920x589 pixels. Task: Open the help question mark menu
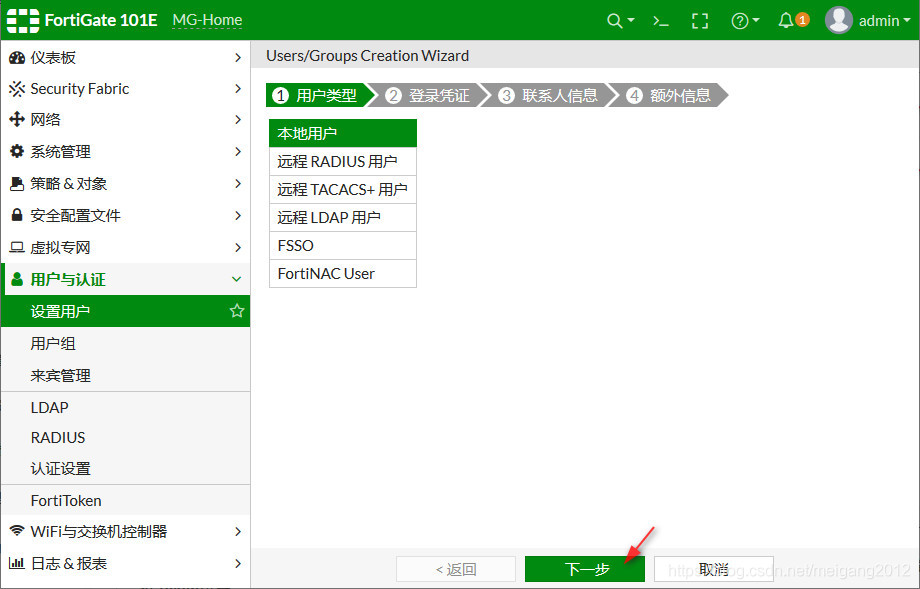coord(745,21)
